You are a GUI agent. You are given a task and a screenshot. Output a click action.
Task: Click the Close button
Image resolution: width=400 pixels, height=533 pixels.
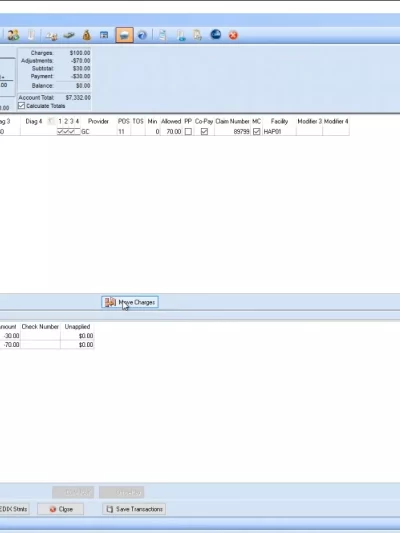[60, 509]
